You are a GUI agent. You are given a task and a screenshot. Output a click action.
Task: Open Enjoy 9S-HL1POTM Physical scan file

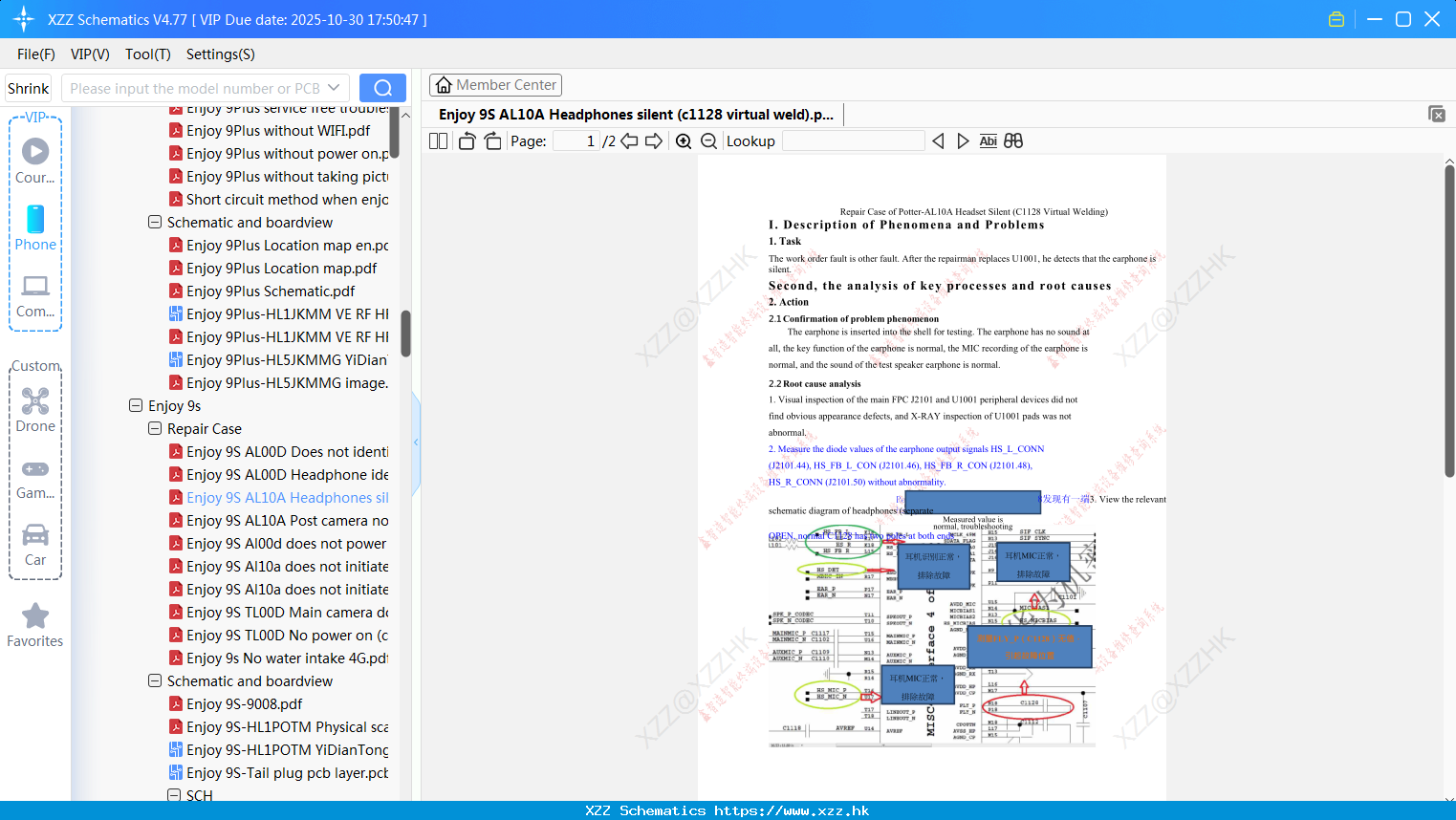pos(278,726)
